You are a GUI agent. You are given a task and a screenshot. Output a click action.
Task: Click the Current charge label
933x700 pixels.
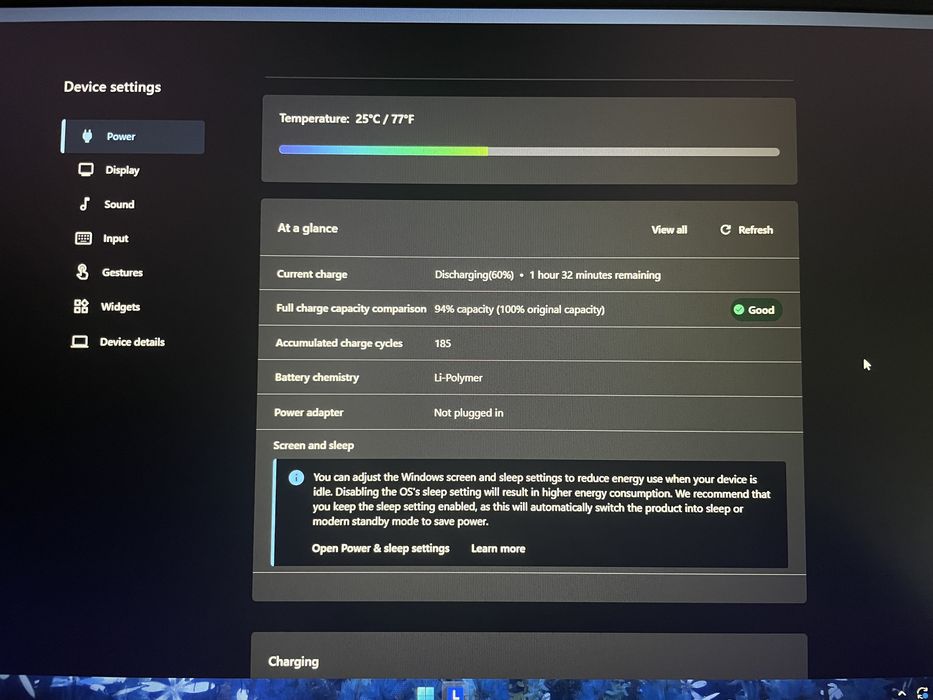coord(312,274)
